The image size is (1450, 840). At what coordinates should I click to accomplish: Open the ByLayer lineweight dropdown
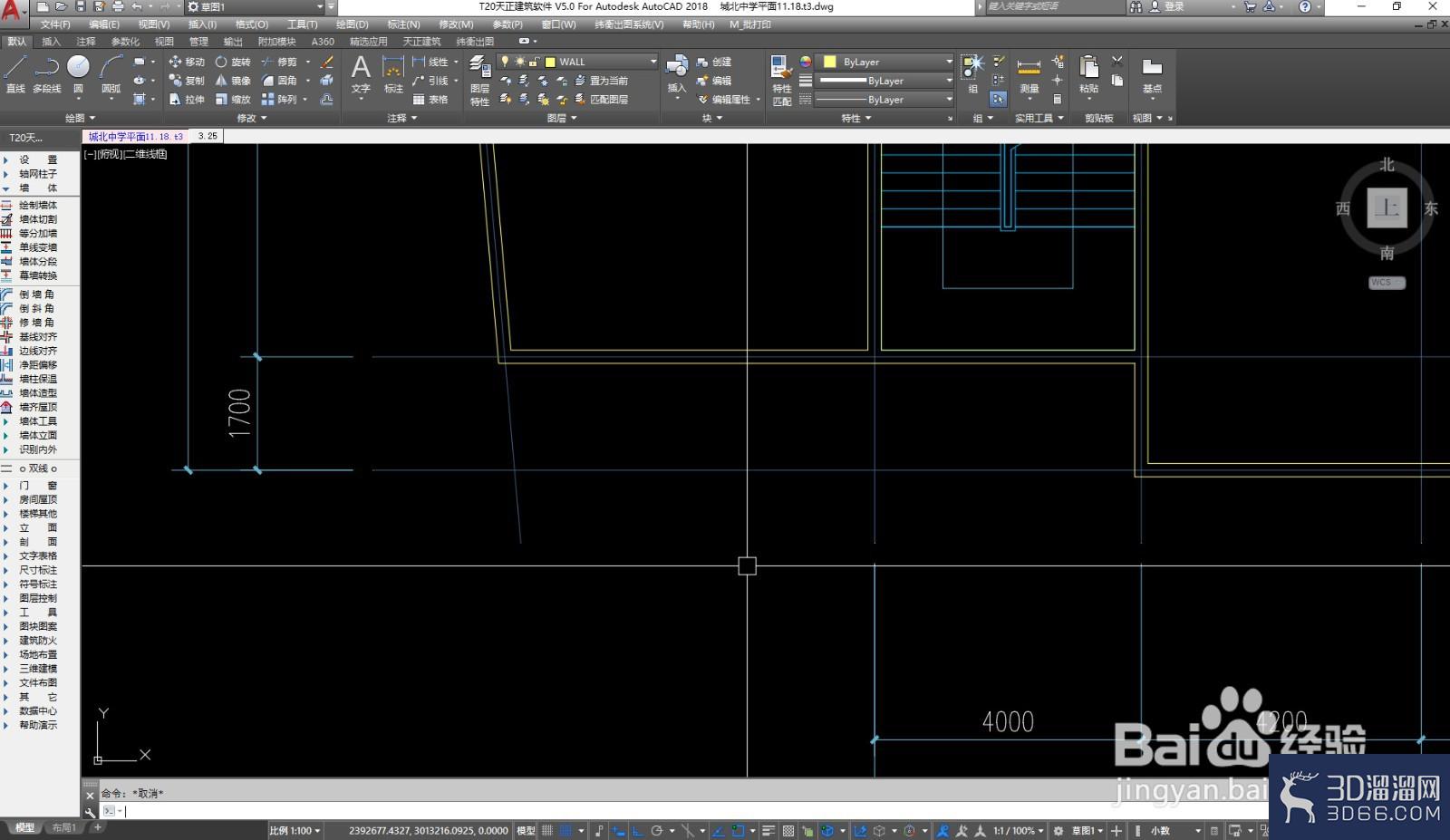(949, 81)
